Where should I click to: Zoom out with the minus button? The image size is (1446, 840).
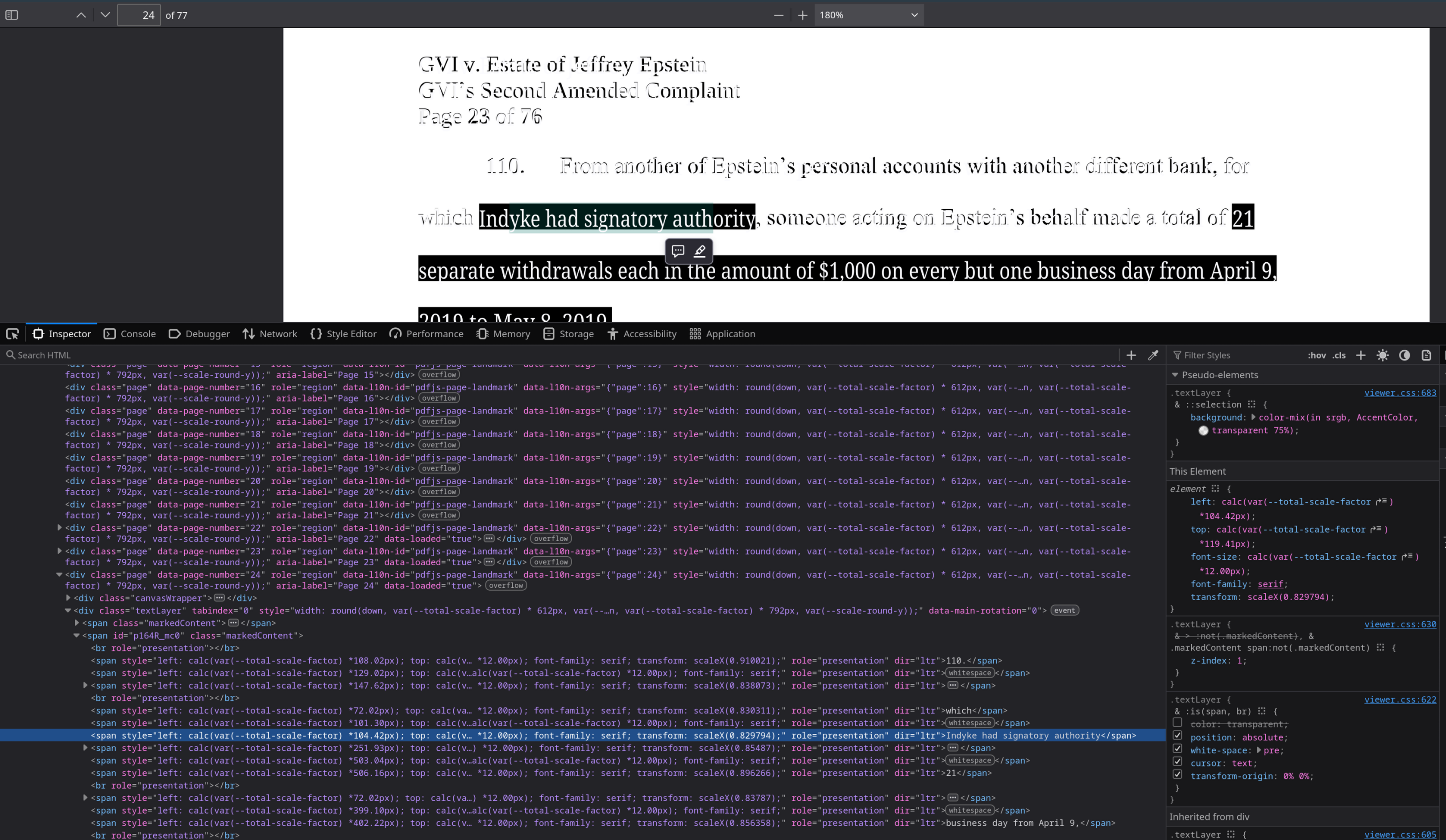click(779, 15)
